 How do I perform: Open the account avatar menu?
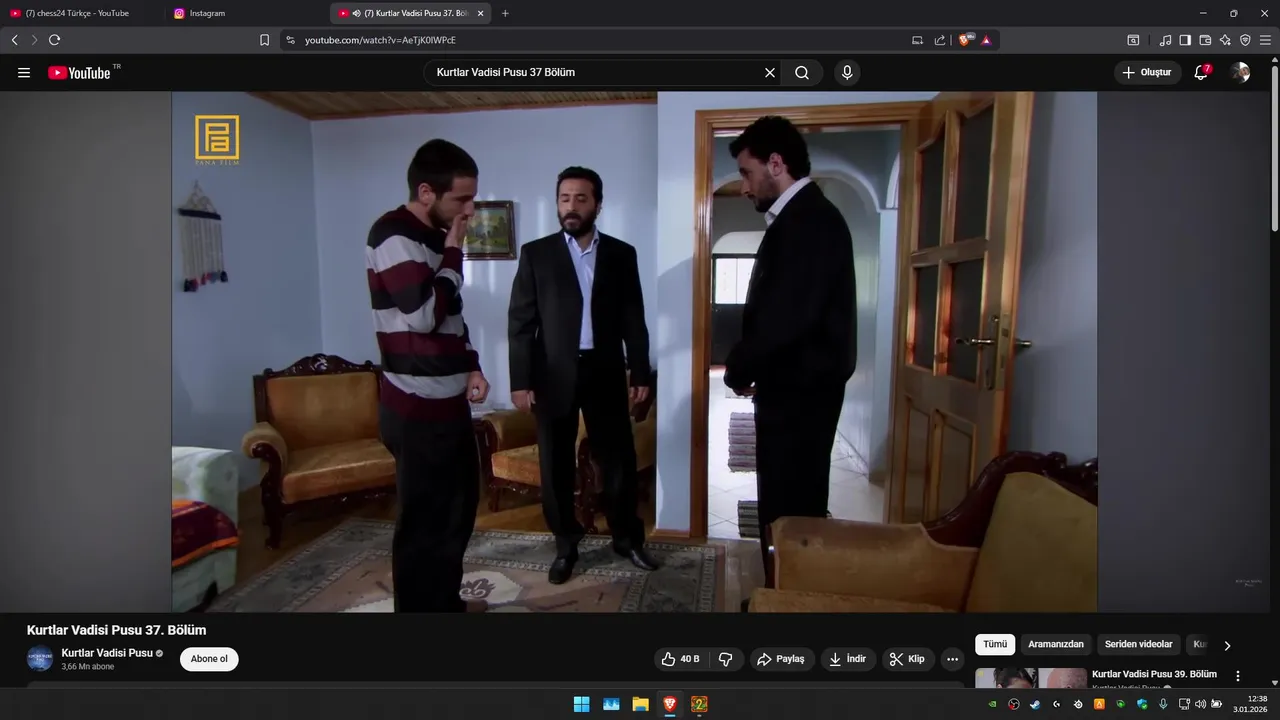point(1240,73)
